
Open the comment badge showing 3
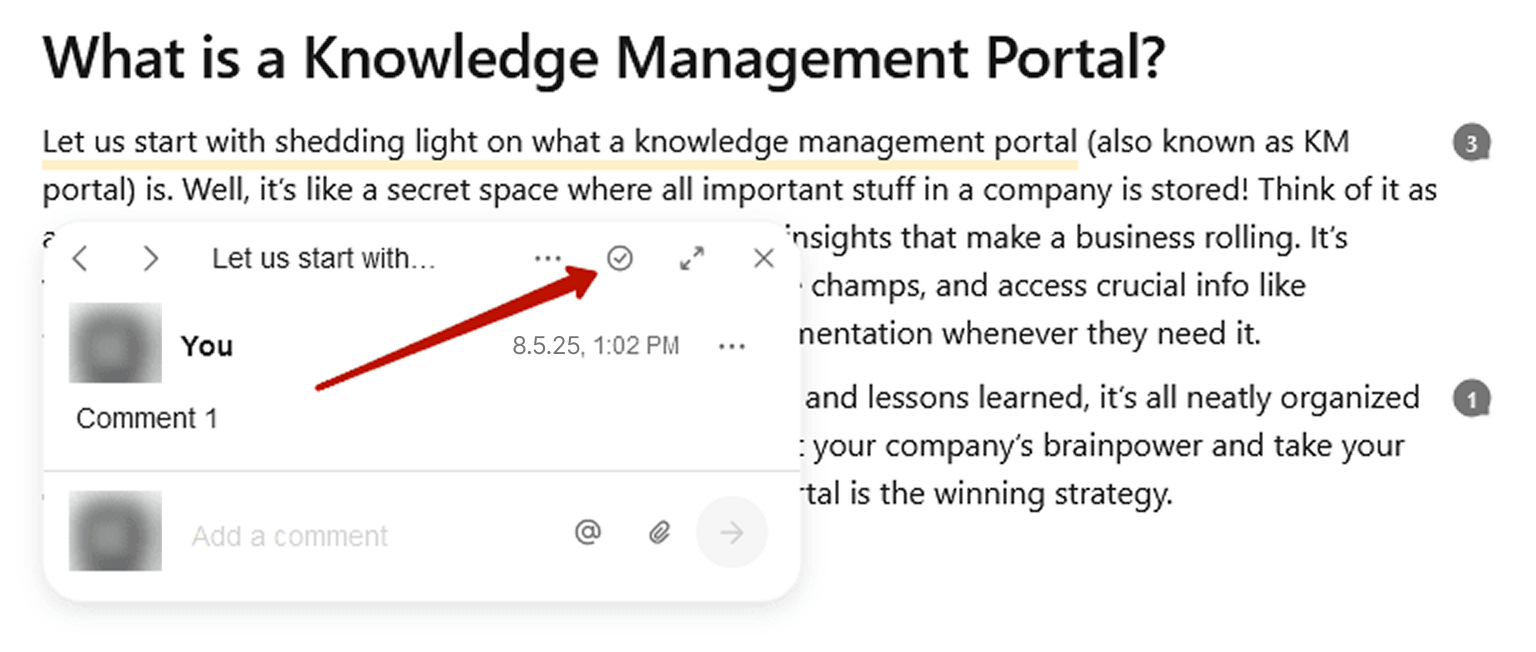pyautogui.click(x=1471, y=144)
